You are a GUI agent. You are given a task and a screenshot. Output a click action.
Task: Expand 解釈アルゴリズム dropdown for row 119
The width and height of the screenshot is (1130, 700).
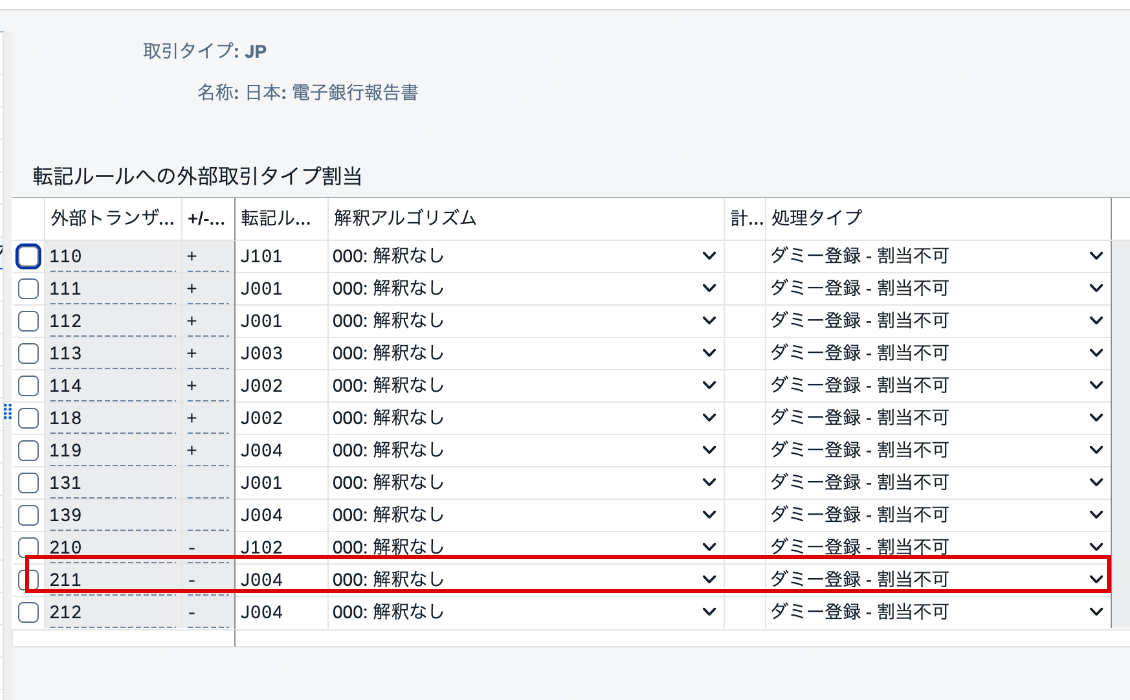pyautogui.click(x=709, y=451)
